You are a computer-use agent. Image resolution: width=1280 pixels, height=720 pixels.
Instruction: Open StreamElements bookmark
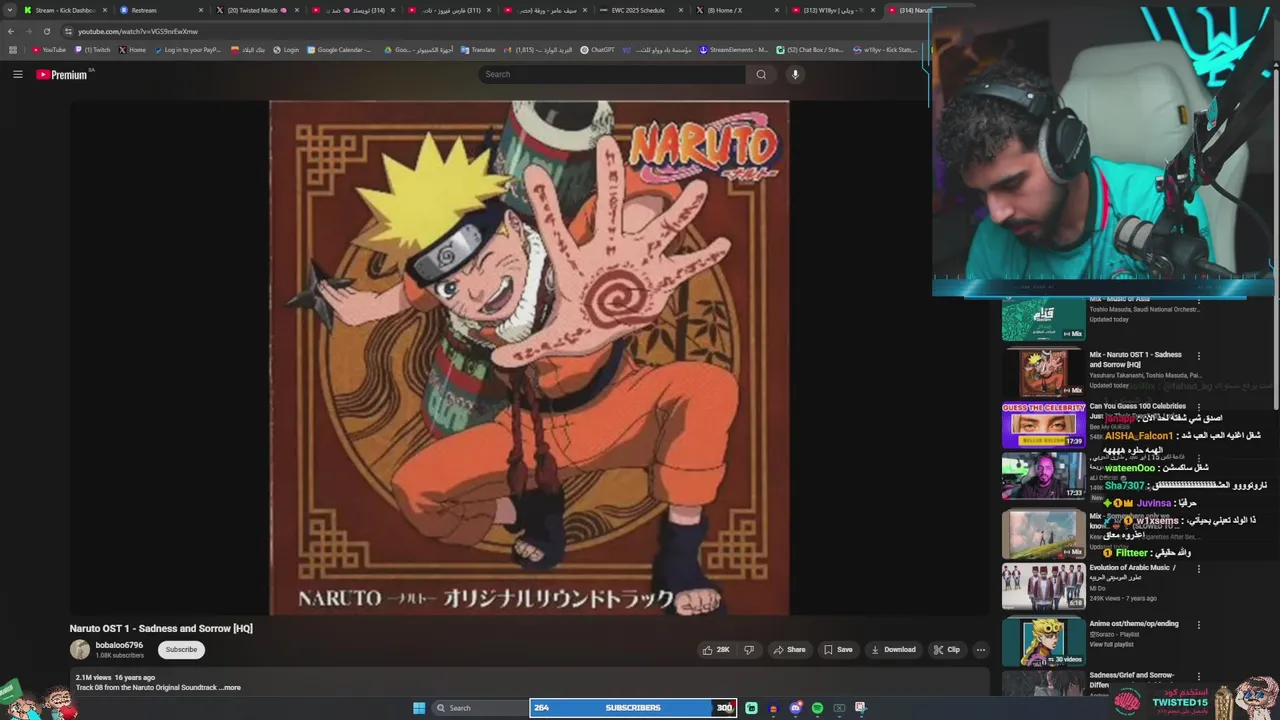734,50
